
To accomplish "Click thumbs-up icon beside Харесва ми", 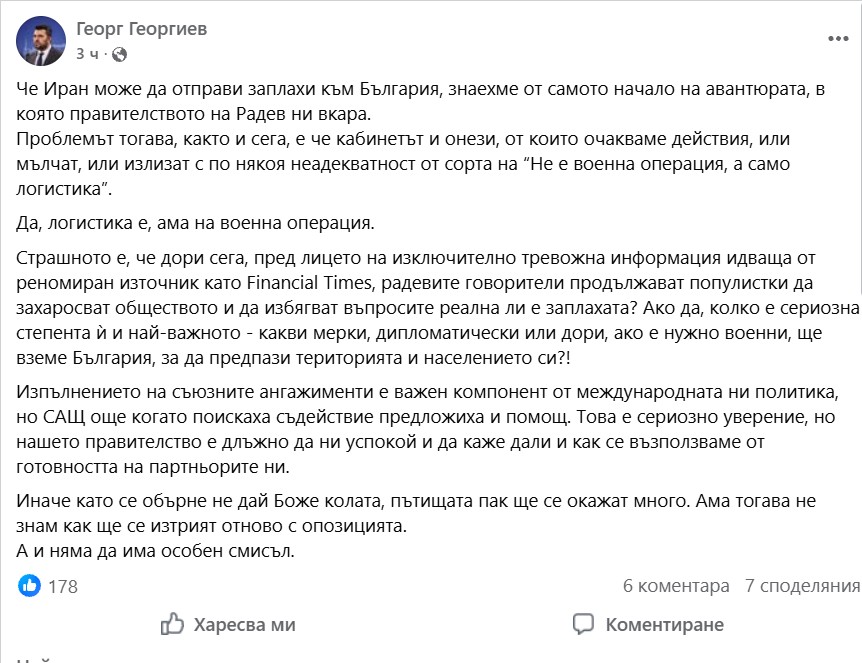I will tap(172, 624).
